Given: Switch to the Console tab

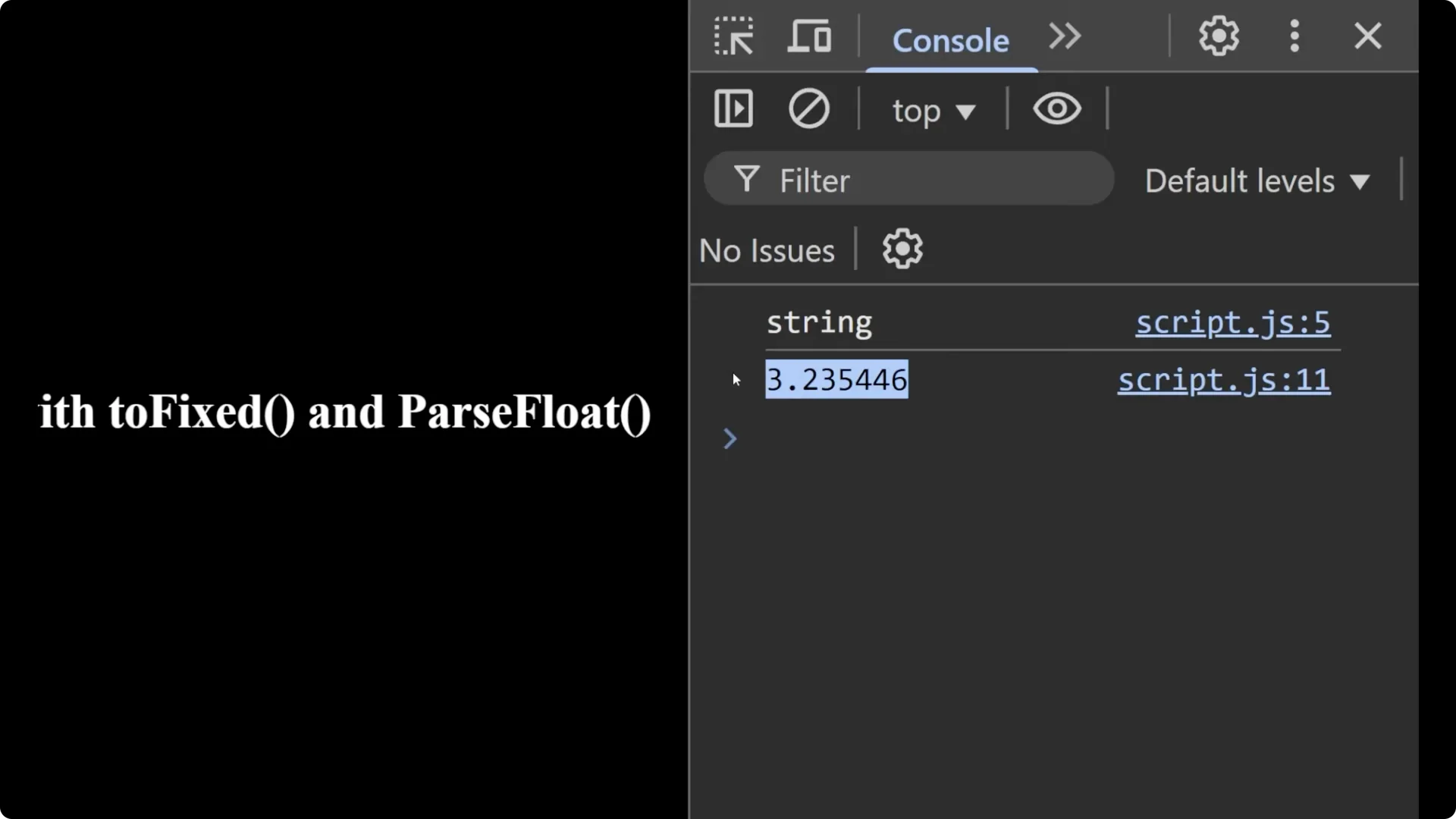Looking at the screenshot, I should point(951,41).
